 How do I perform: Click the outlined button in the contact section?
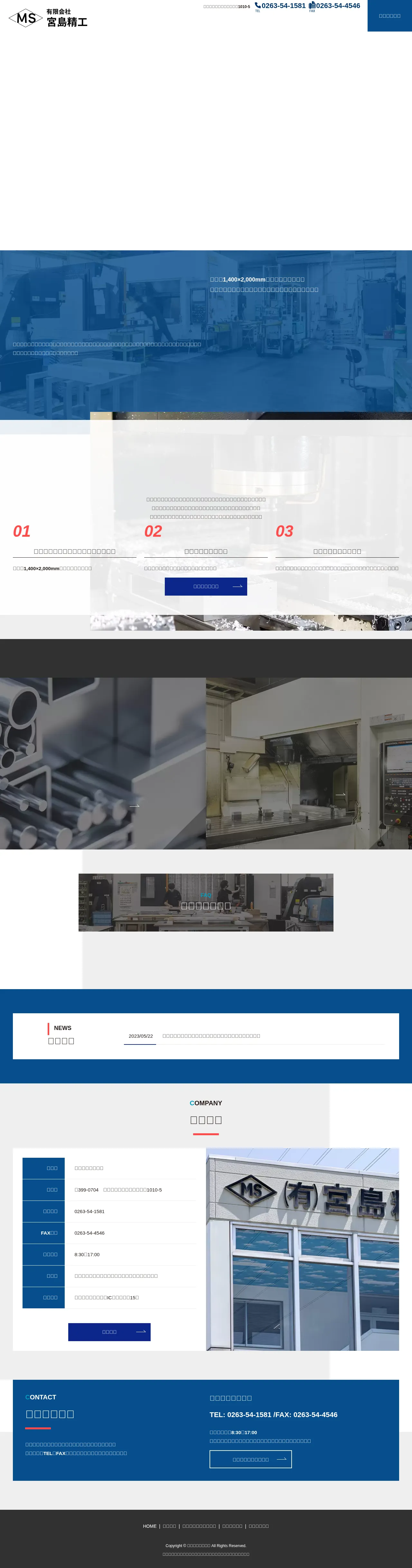pyautogui.click(x=250, y=1459)
